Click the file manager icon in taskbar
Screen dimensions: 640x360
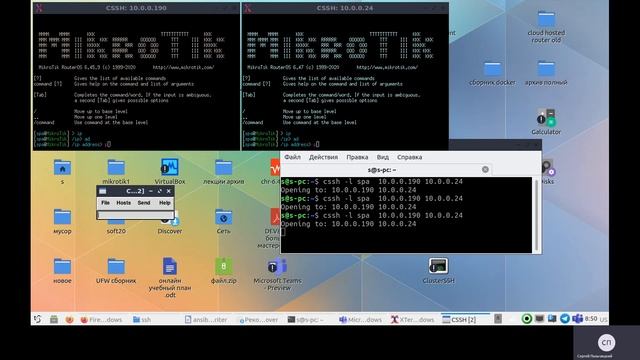coord(53,319)
